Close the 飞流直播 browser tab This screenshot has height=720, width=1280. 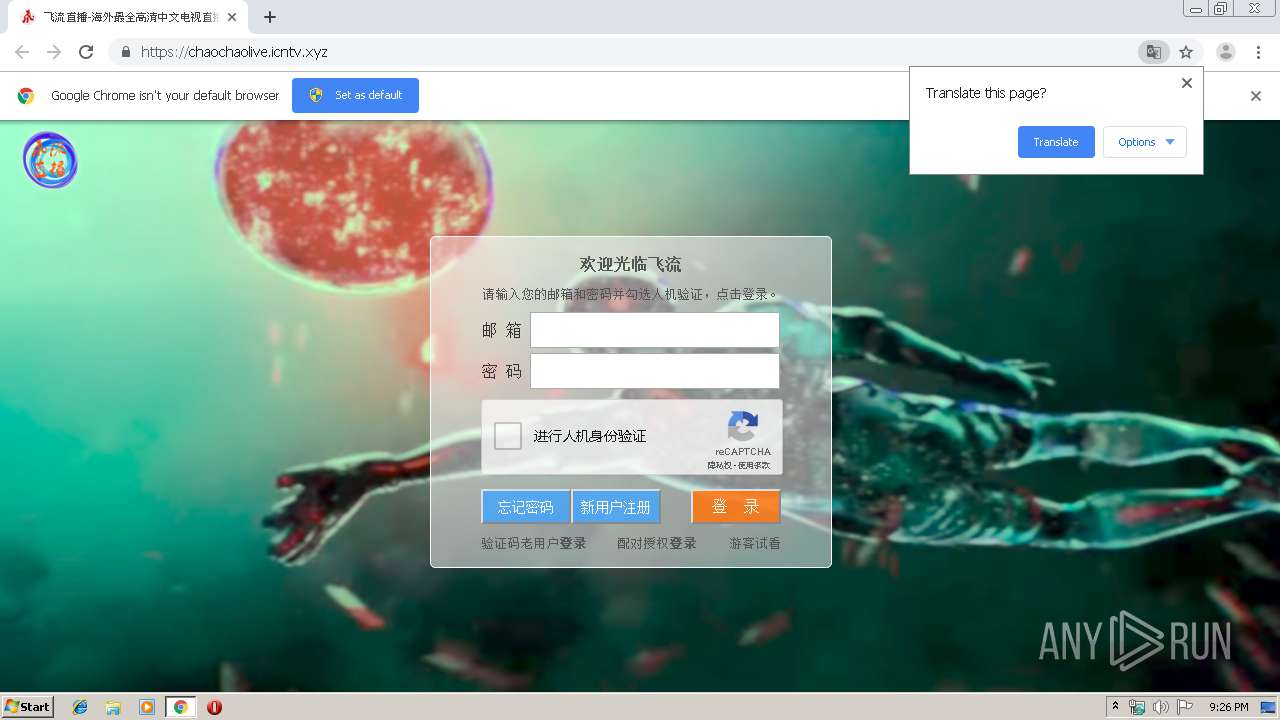point(231,17)
